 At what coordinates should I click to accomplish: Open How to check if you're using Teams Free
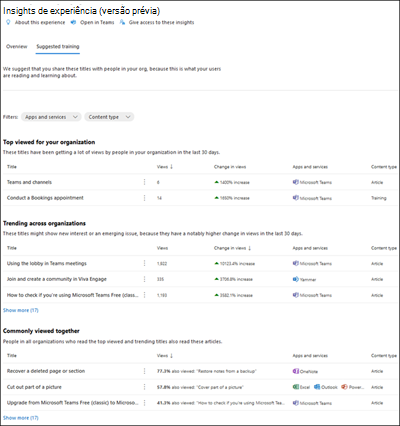click(73, 295)
